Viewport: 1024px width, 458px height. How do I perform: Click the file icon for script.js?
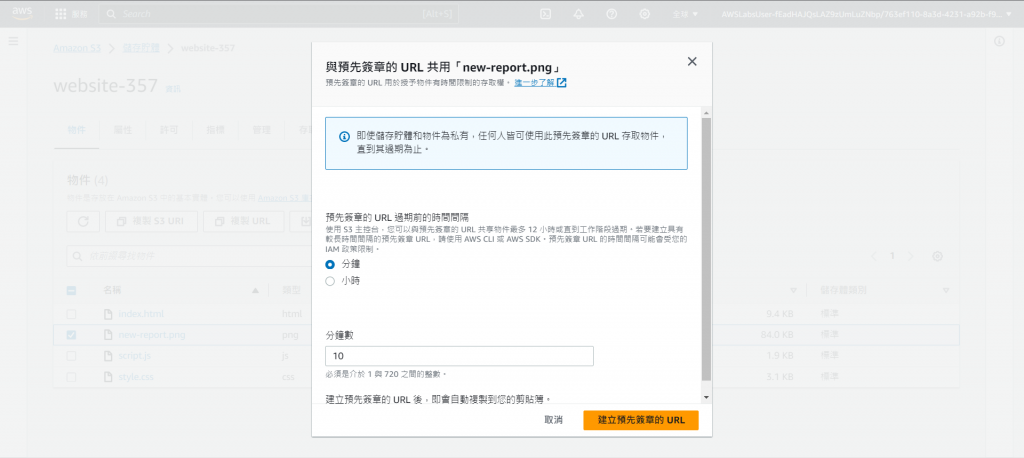108,356
